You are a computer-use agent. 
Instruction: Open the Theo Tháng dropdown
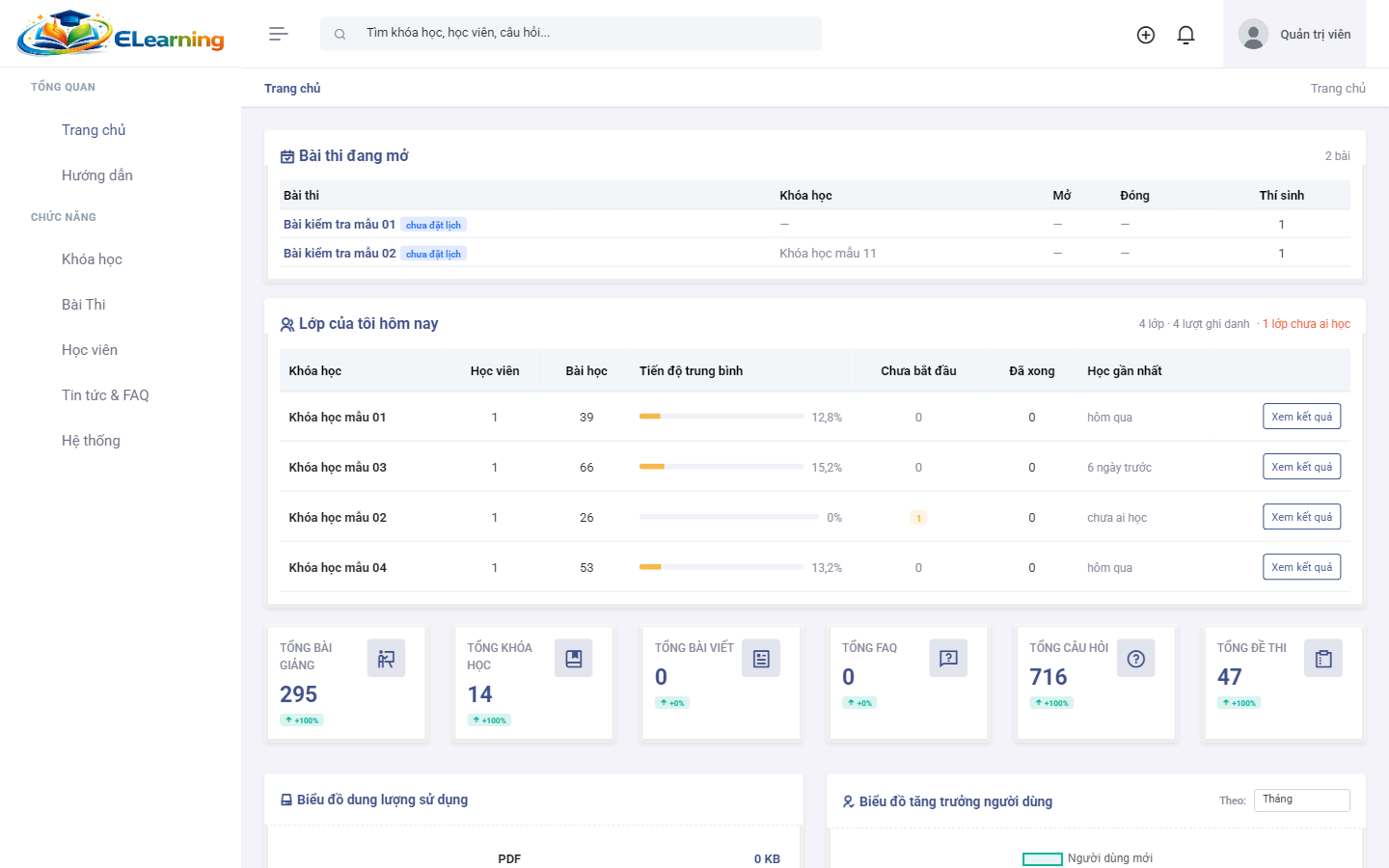coord(1302,800)
